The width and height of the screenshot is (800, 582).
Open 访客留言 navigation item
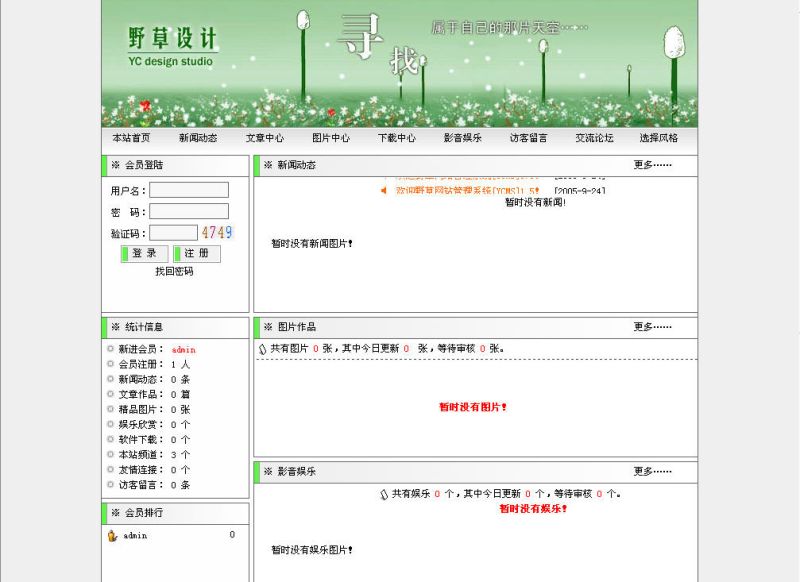click(529, 138)
